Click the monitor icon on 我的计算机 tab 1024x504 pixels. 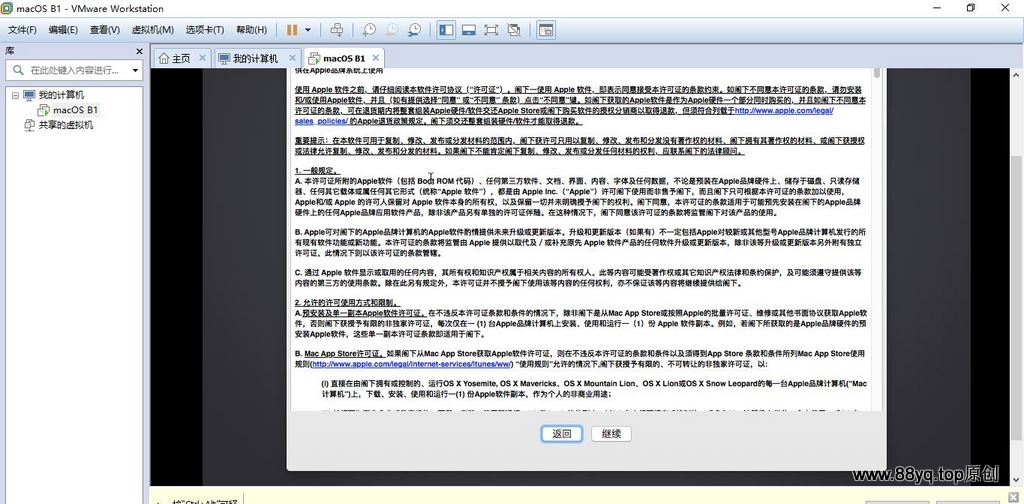[224, 59]
